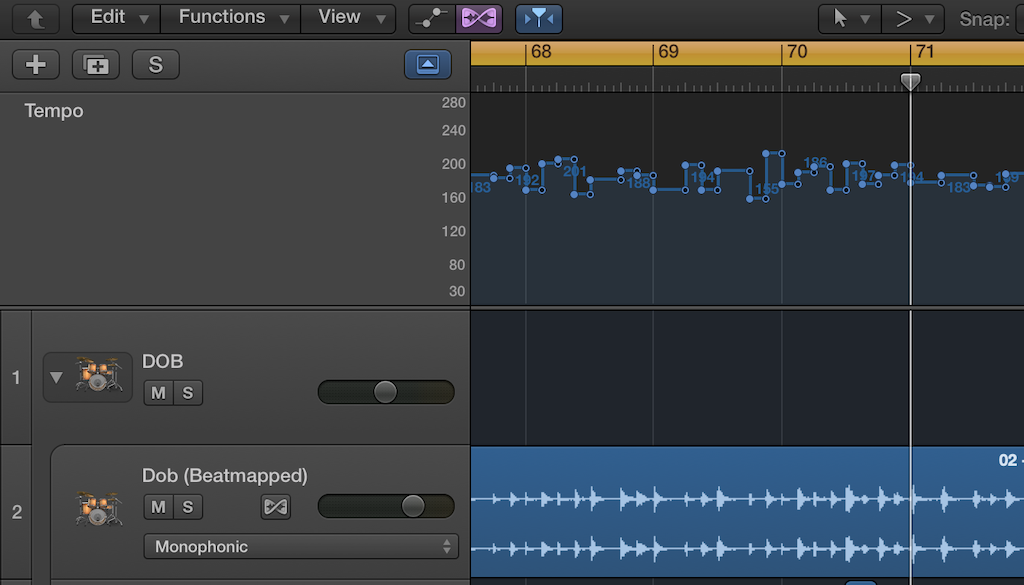Click the upward arrow button to leave folder
This screenshot has width=1024, height=585.
click(35, 18)
